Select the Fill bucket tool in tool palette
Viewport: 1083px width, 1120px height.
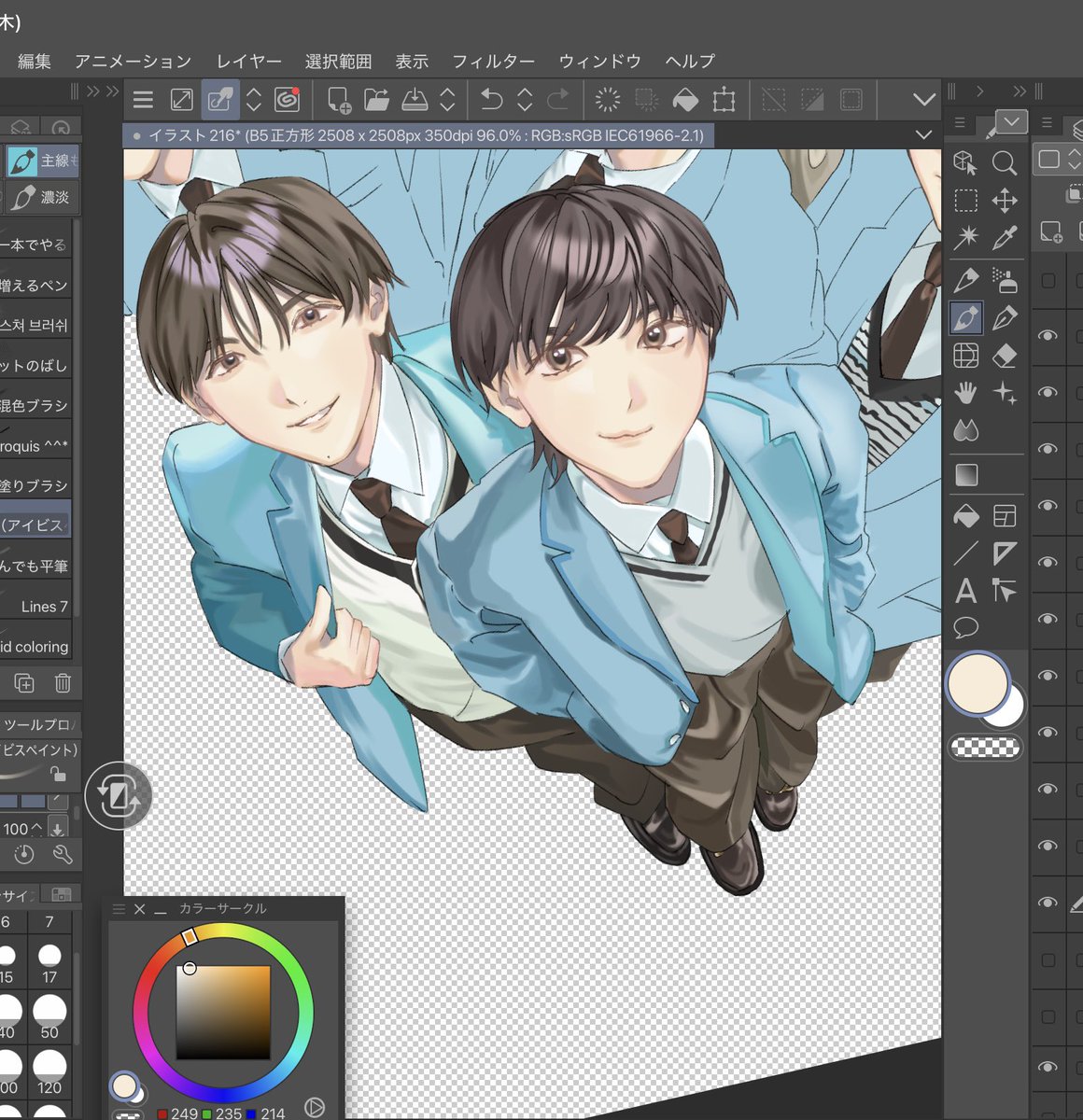click(x=965, y=515)
